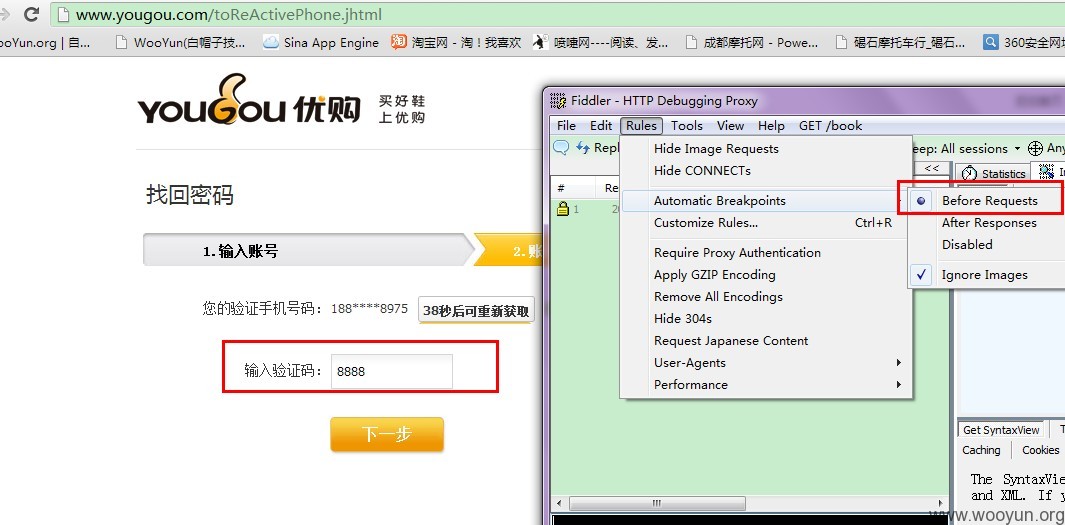Open the Edit menu in Fiddler
The width and height of the screenshot is (1065, 525).
600,126
